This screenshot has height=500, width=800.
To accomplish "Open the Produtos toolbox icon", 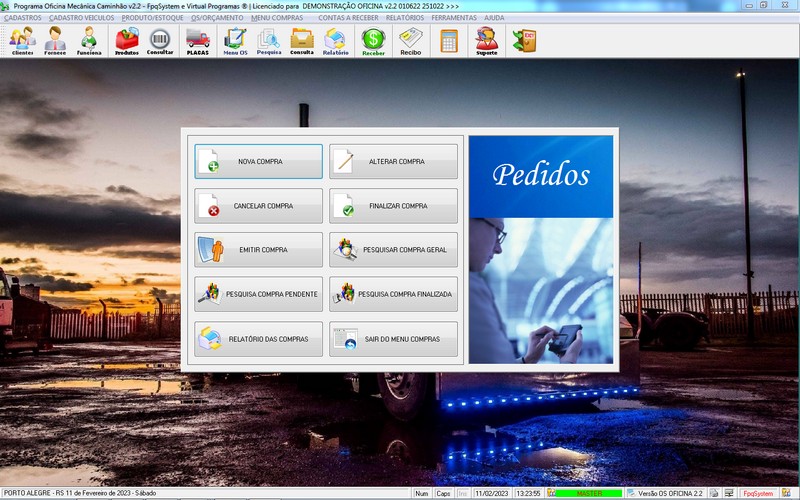I will tap(127, 41).
